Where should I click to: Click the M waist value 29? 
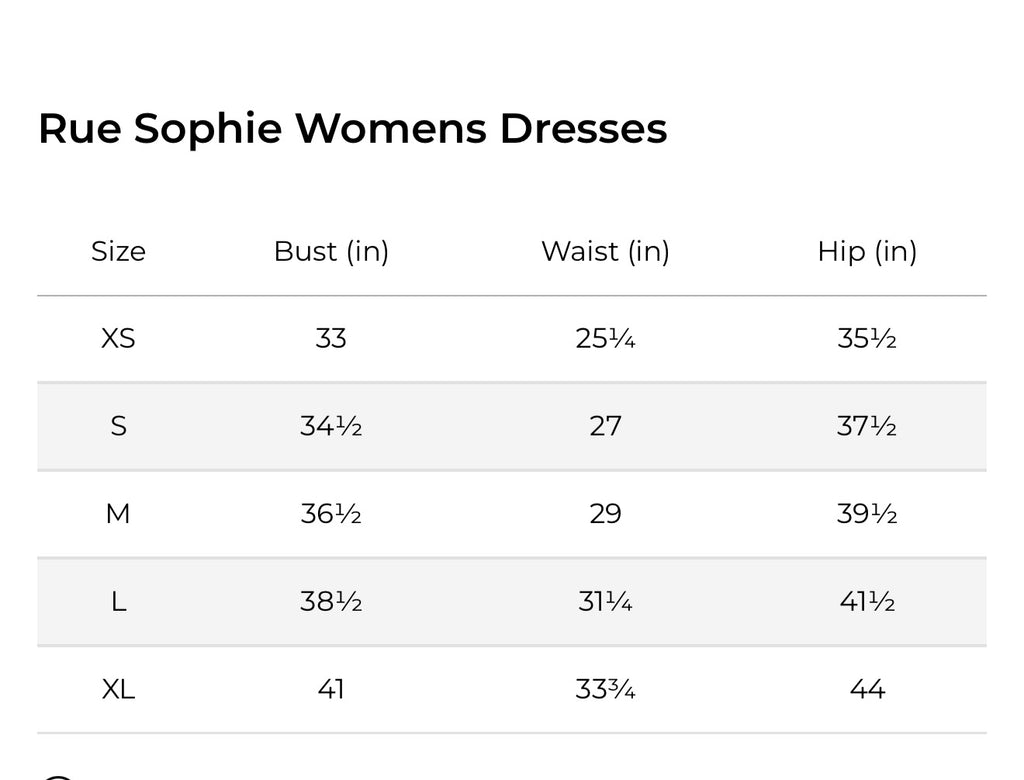point(605,513)
